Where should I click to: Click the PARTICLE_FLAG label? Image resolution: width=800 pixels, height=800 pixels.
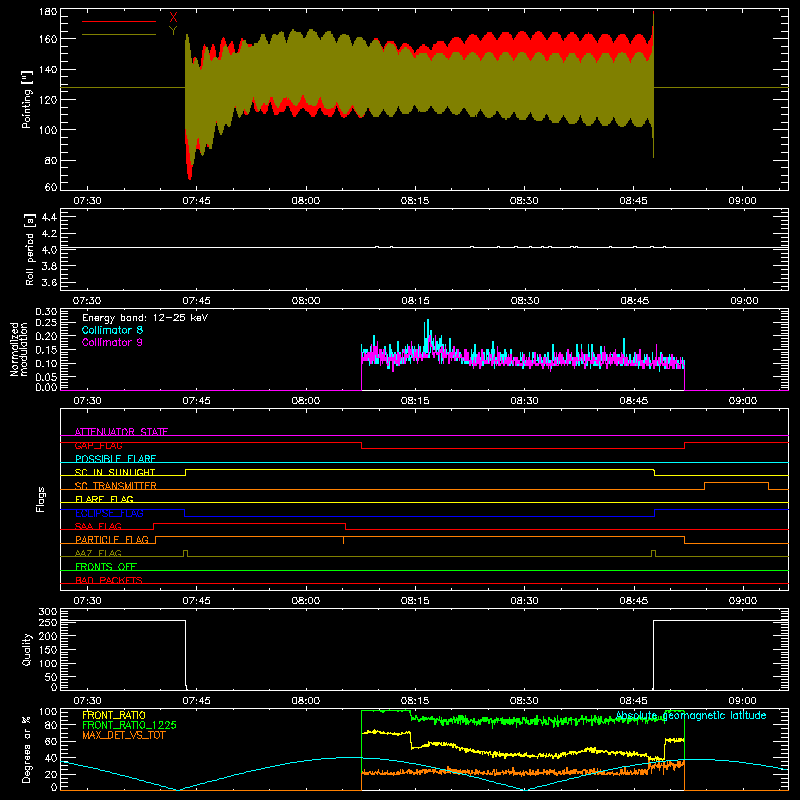(x=112, y=540)
